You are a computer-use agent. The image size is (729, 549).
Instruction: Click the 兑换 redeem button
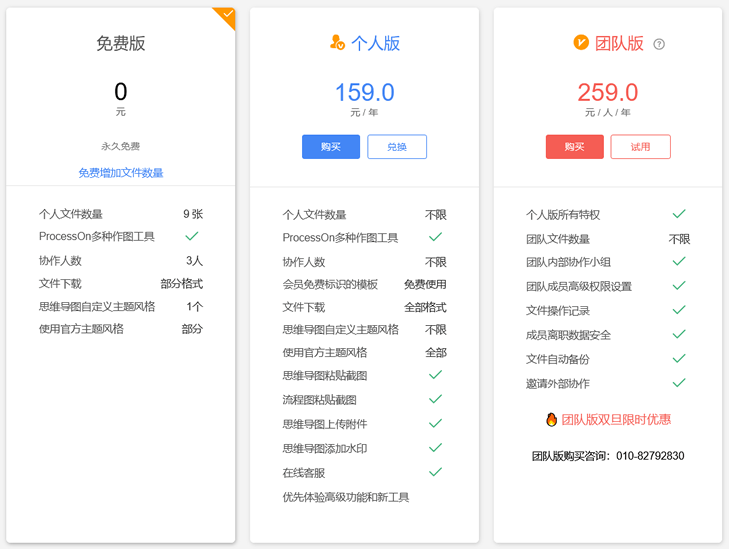[x=397, y=147]
